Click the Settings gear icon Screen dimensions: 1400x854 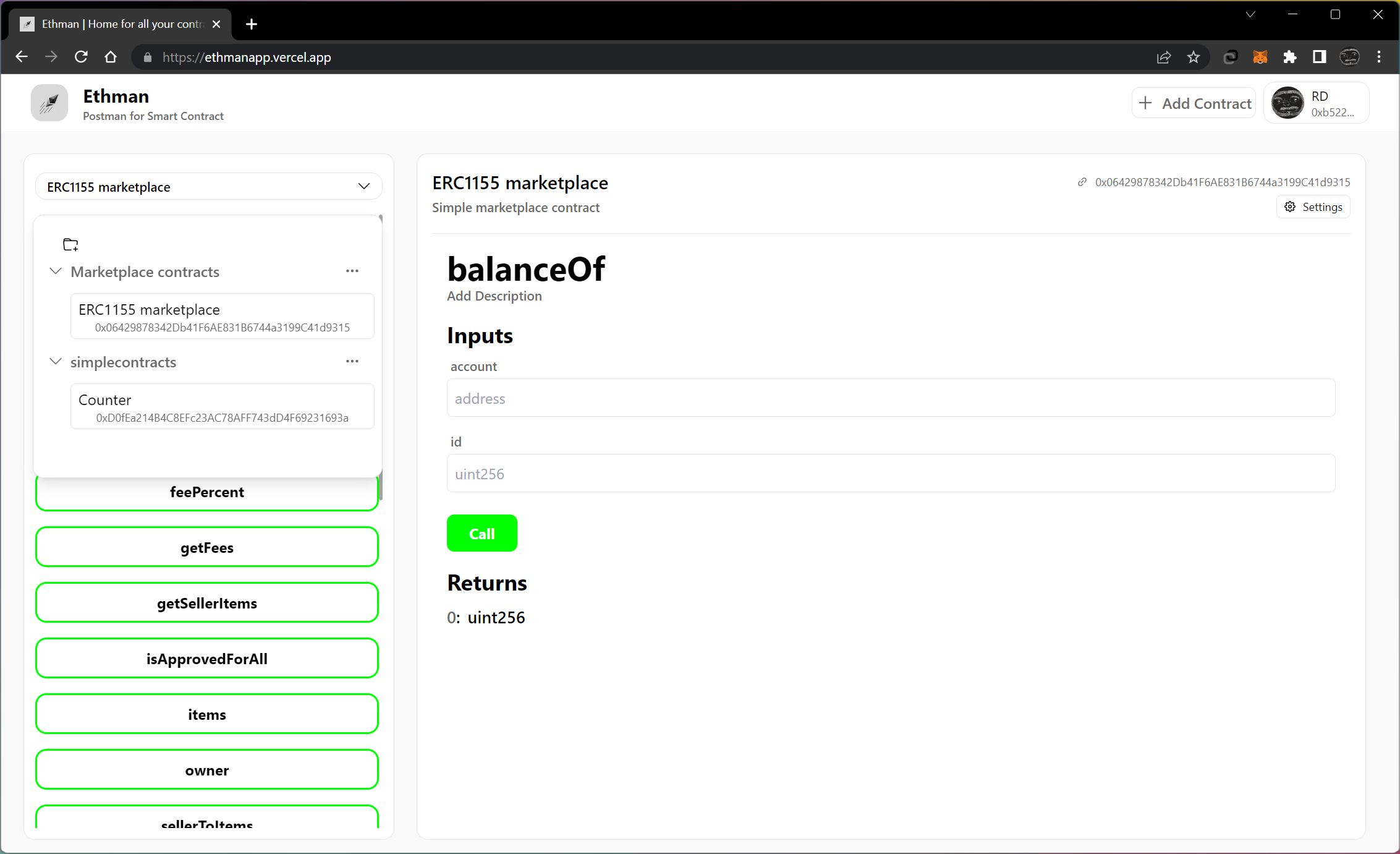click(1290, 207)
